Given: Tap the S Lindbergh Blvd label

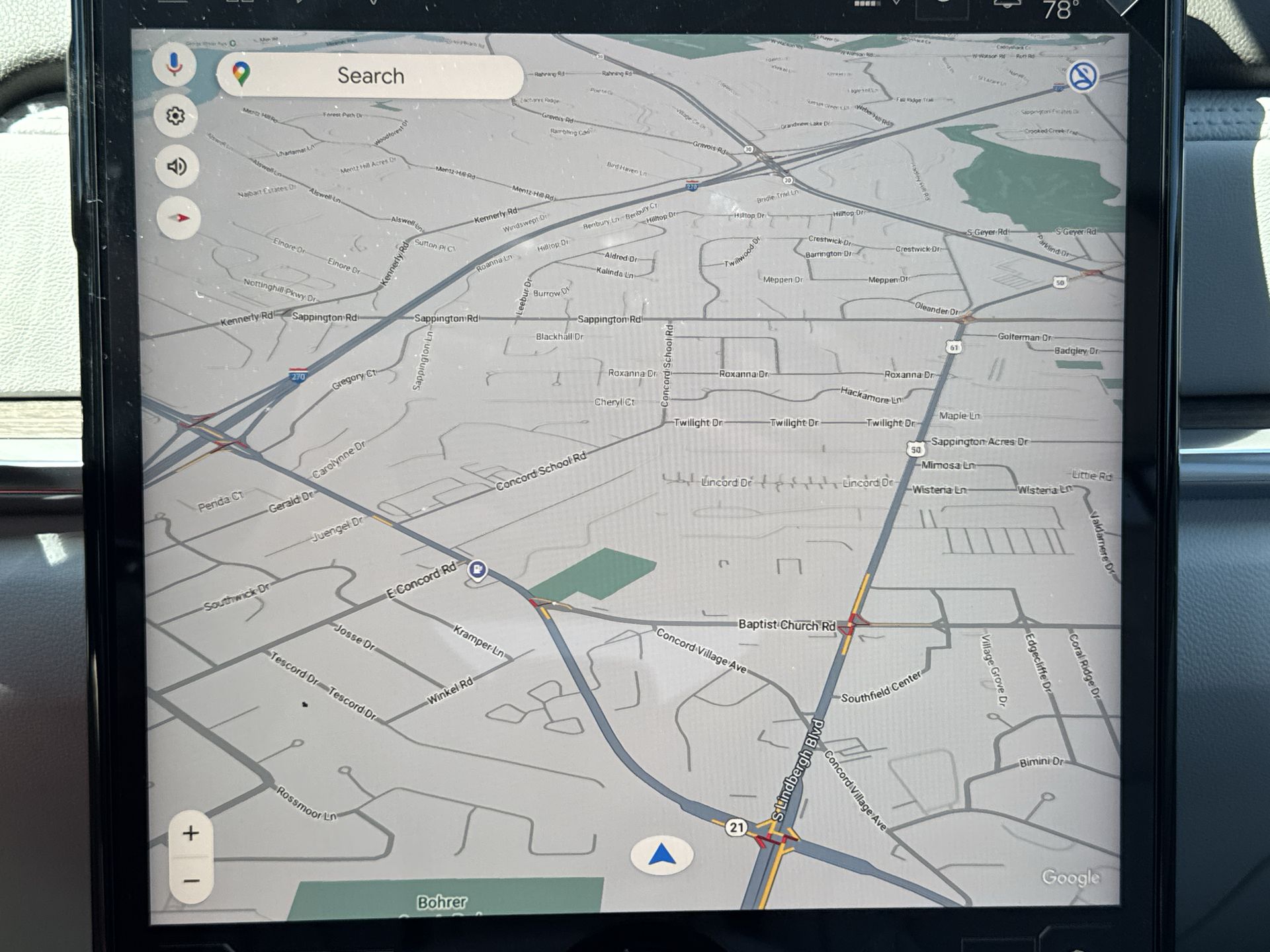Looking at the screenshot, I should pyautogui.click(x=800, y=771).
